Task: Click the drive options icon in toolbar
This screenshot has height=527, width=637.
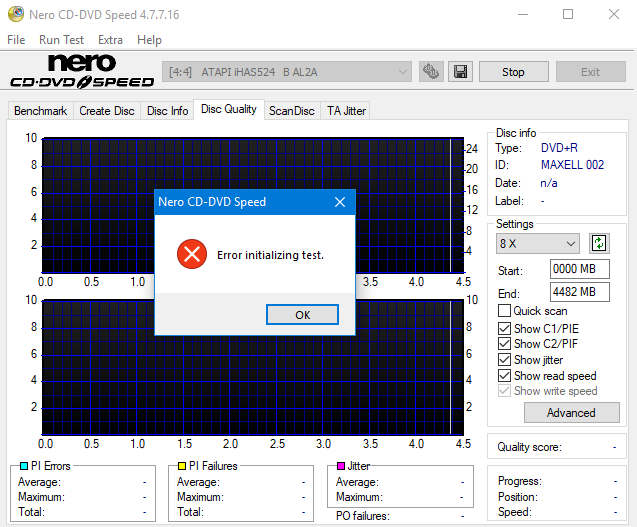Action: (431, 72)
